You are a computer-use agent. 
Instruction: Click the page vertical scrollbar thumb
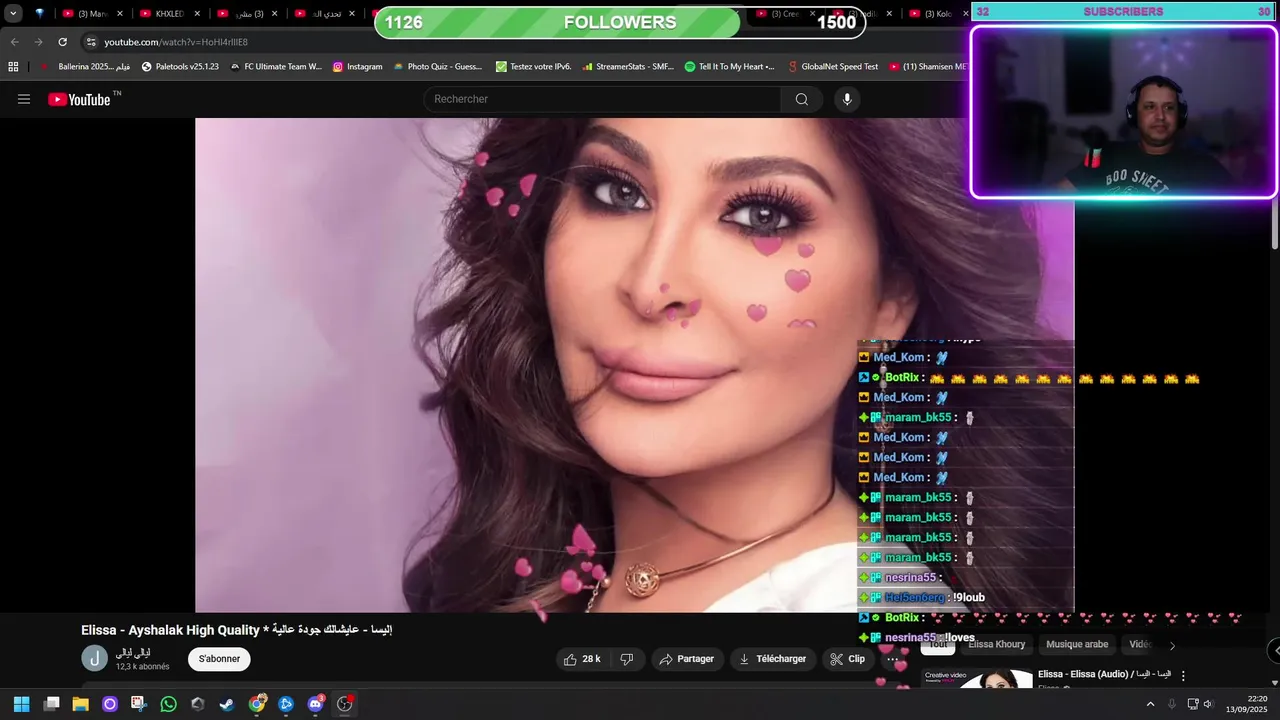point(1274,225)
